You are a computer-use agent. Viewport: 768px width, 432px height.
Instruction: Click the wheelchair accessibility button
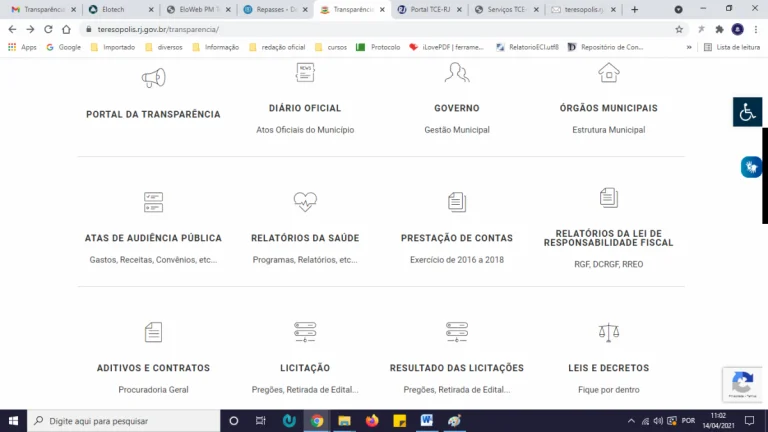747,112
